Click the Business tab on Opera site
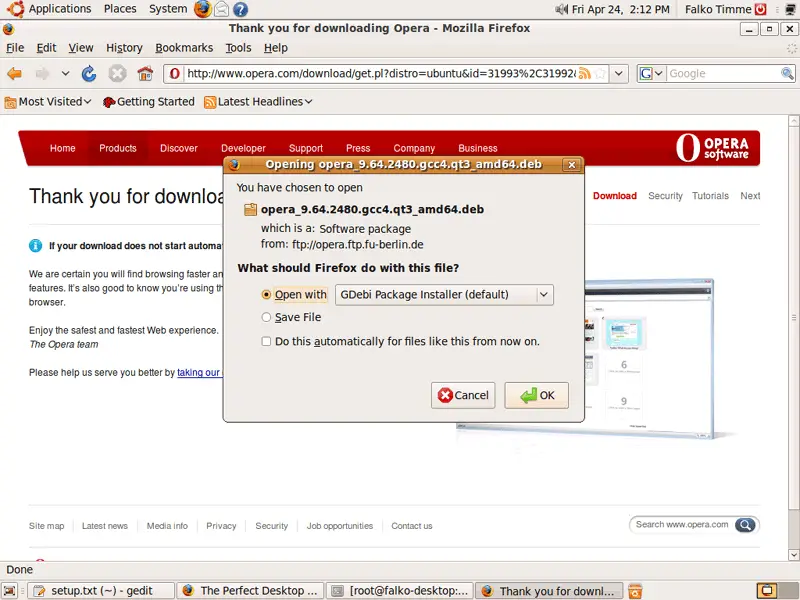The height and width of the screenshot is (600, 800). [x=477, y=148]
